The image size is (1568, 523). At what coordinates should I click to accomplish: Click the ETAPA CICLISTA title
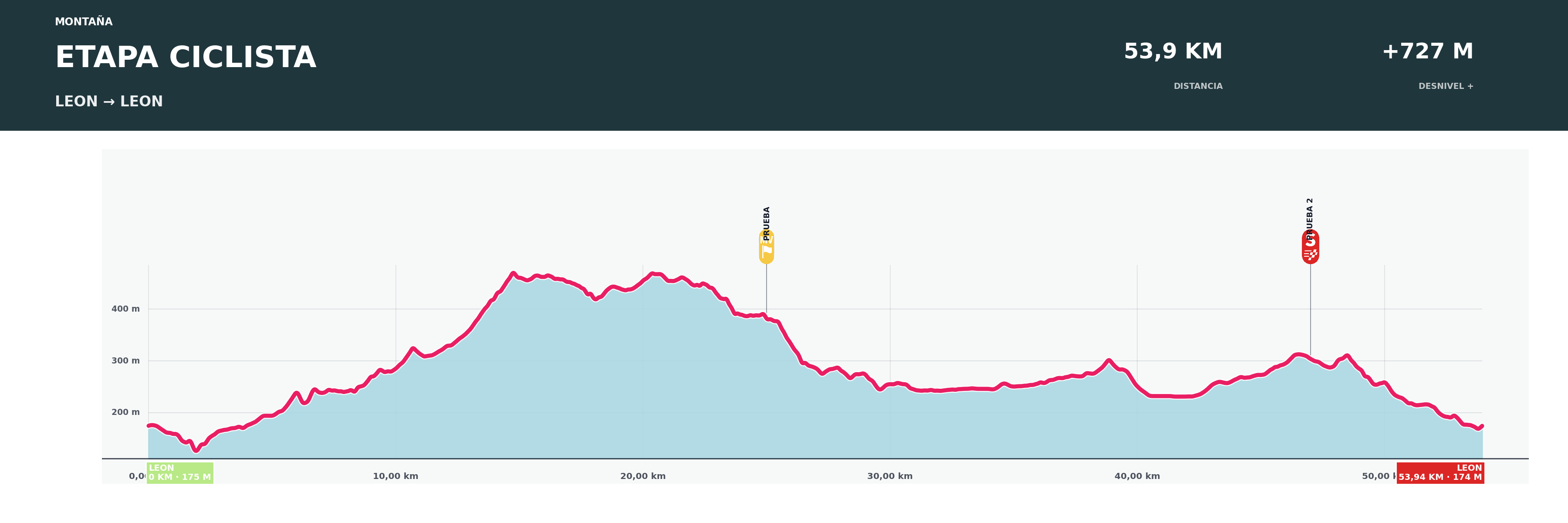coord(186,57)
